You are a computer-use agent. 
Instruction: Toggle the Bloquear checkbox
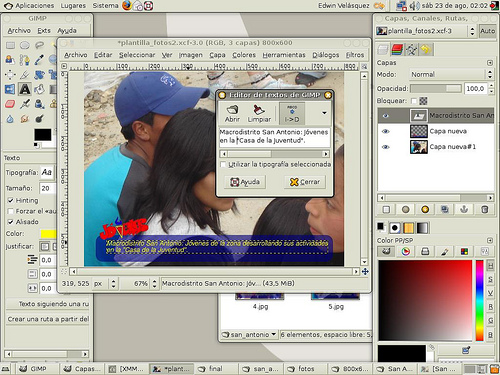(414, 101)
